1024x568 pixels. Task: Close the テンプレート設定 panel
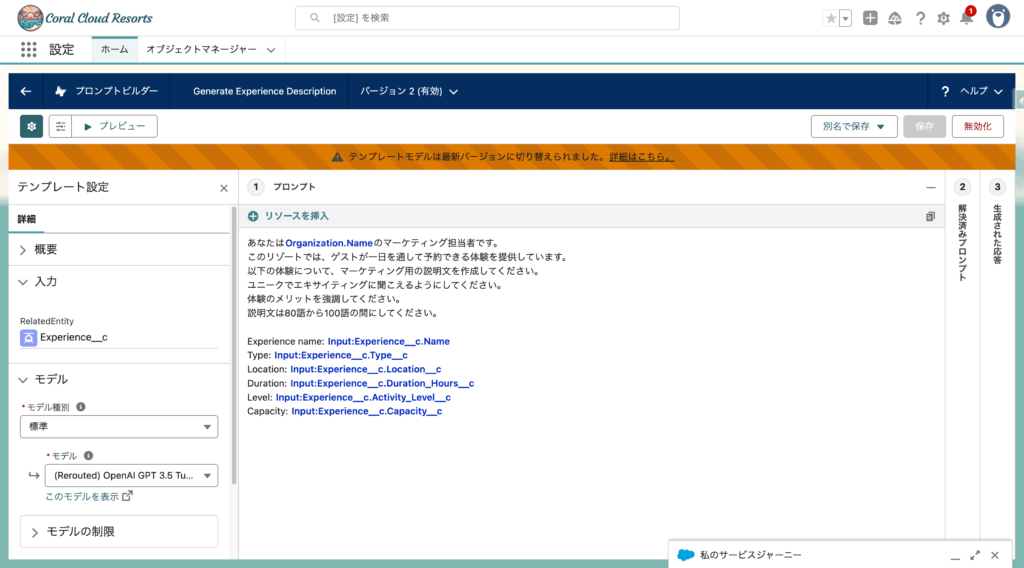(224, 187)
